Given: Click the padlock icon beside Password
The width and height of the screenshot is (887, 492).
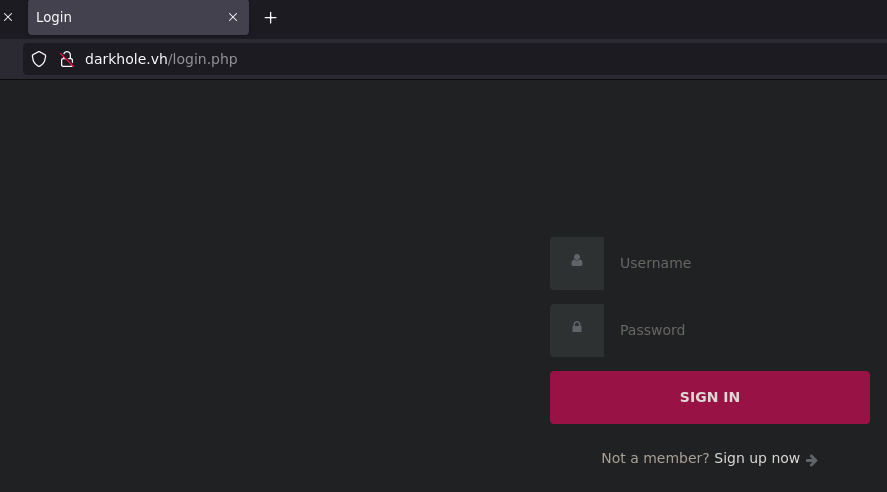Looking at the screenshot, I should pos(577,328).
